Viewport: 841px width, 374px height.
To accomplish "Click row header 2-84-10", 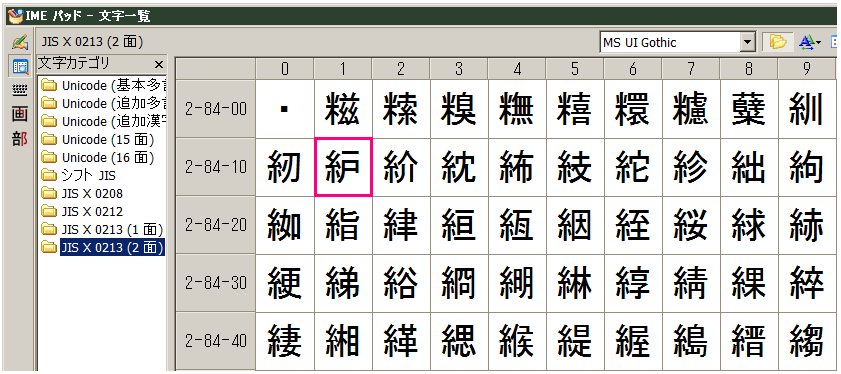I will tap(216, 167).
